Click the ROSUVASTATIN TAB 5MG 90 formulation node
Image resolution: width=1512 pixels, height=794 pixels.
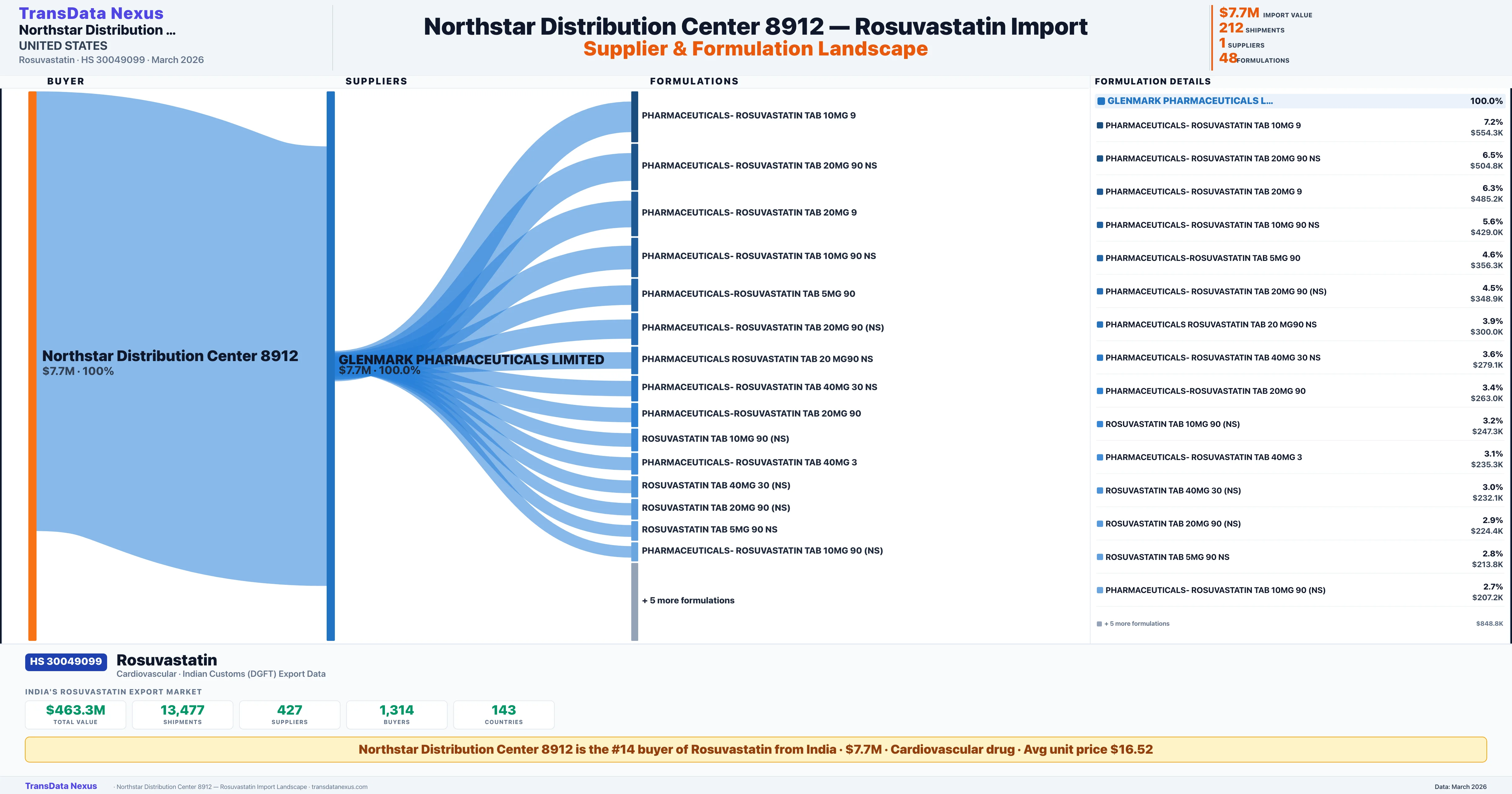click(x=634, y=294)
